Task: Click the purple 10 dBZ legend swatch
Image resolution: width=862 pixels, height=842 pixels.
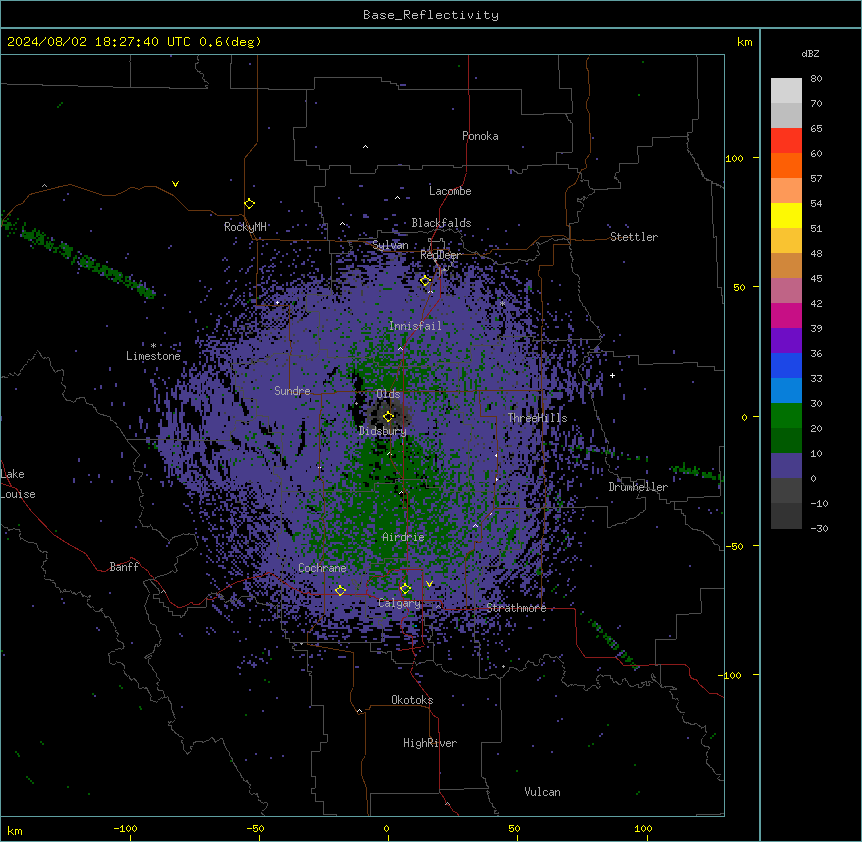Action: click(x=786, y=466)
